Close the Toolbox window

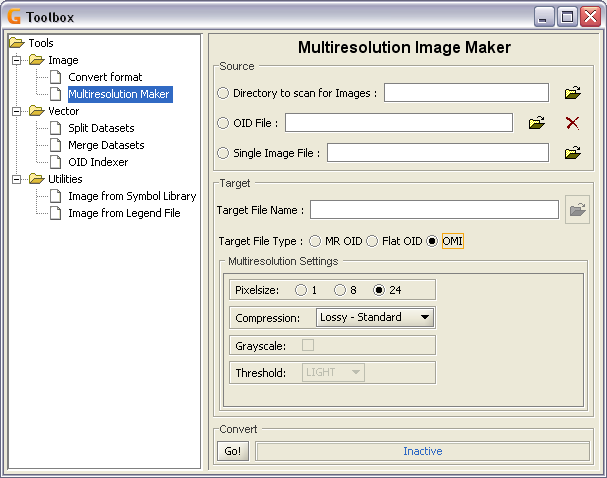tap(590, 17)
